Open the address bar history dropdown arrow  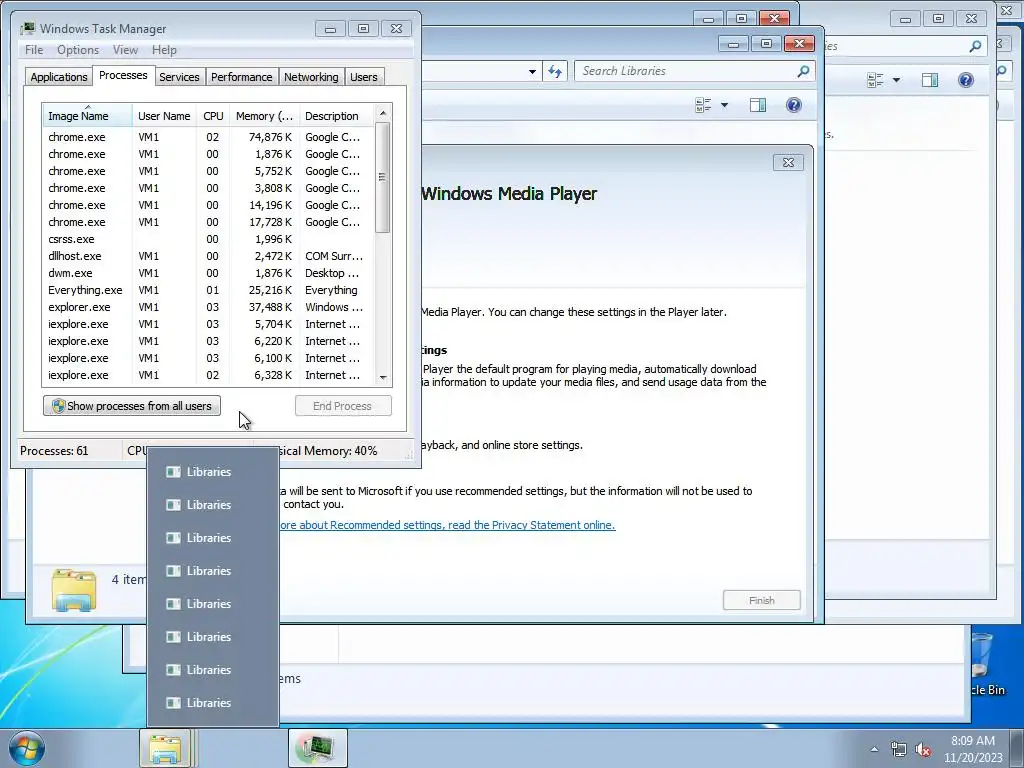point(532,72)
